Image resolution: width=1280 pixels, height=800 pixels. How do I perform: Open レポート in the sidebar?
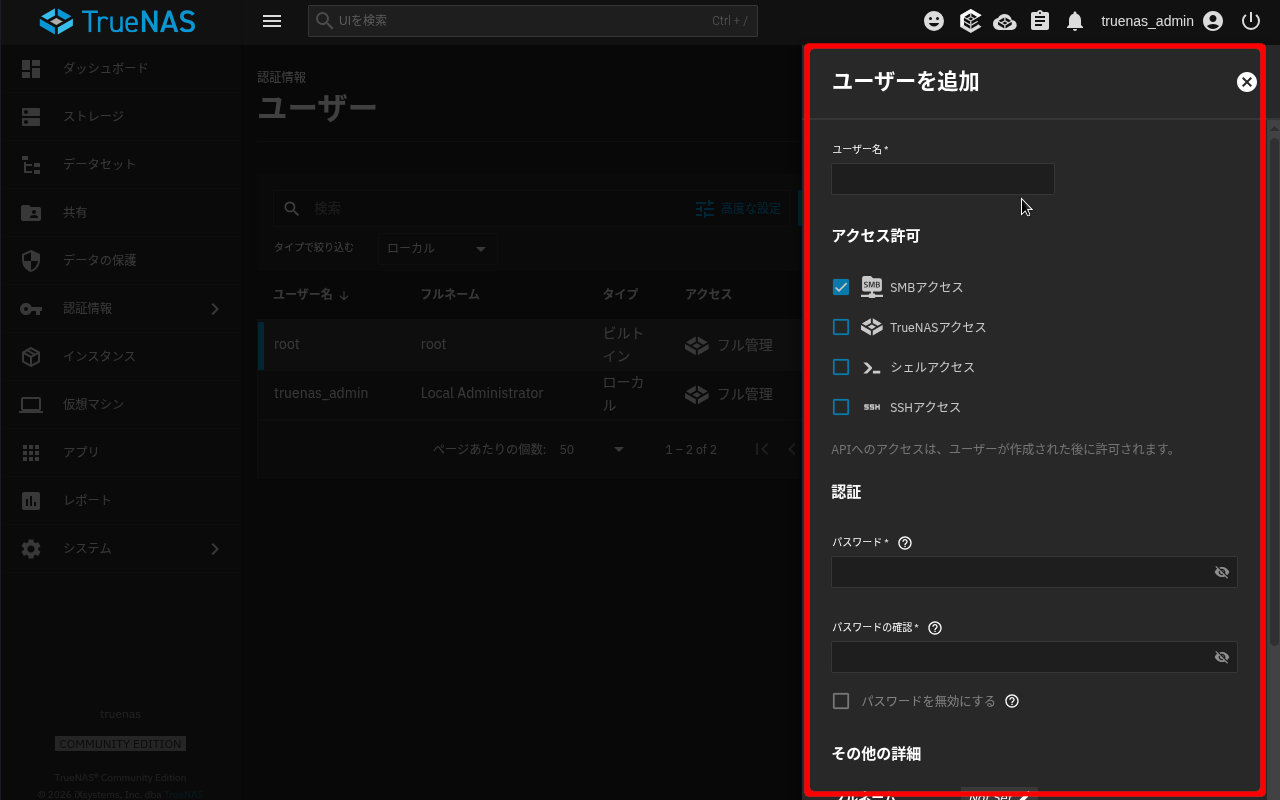[120, 500]
